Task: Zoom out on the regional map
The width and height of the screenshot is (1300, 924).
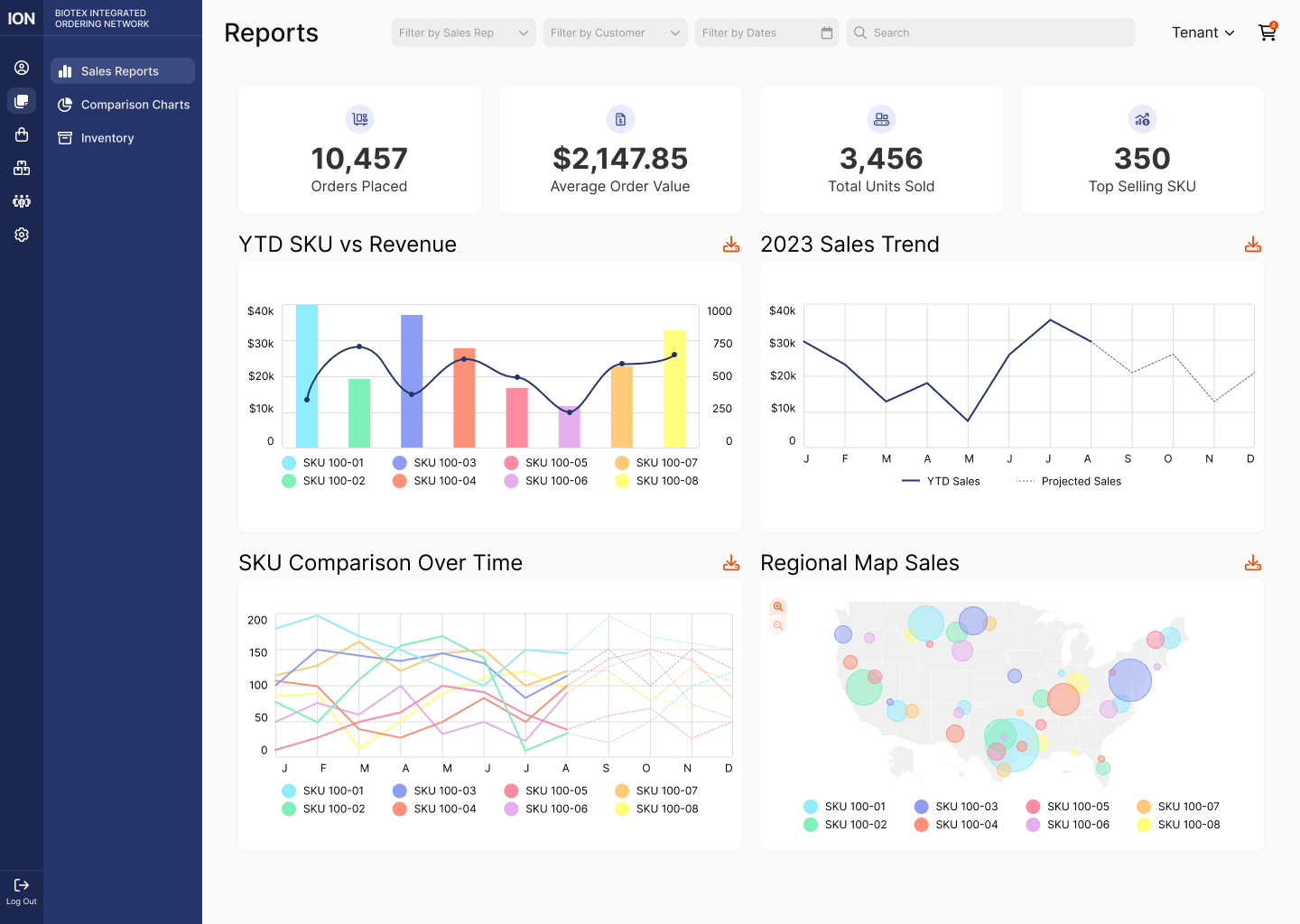Action: [x=778, y=626]
